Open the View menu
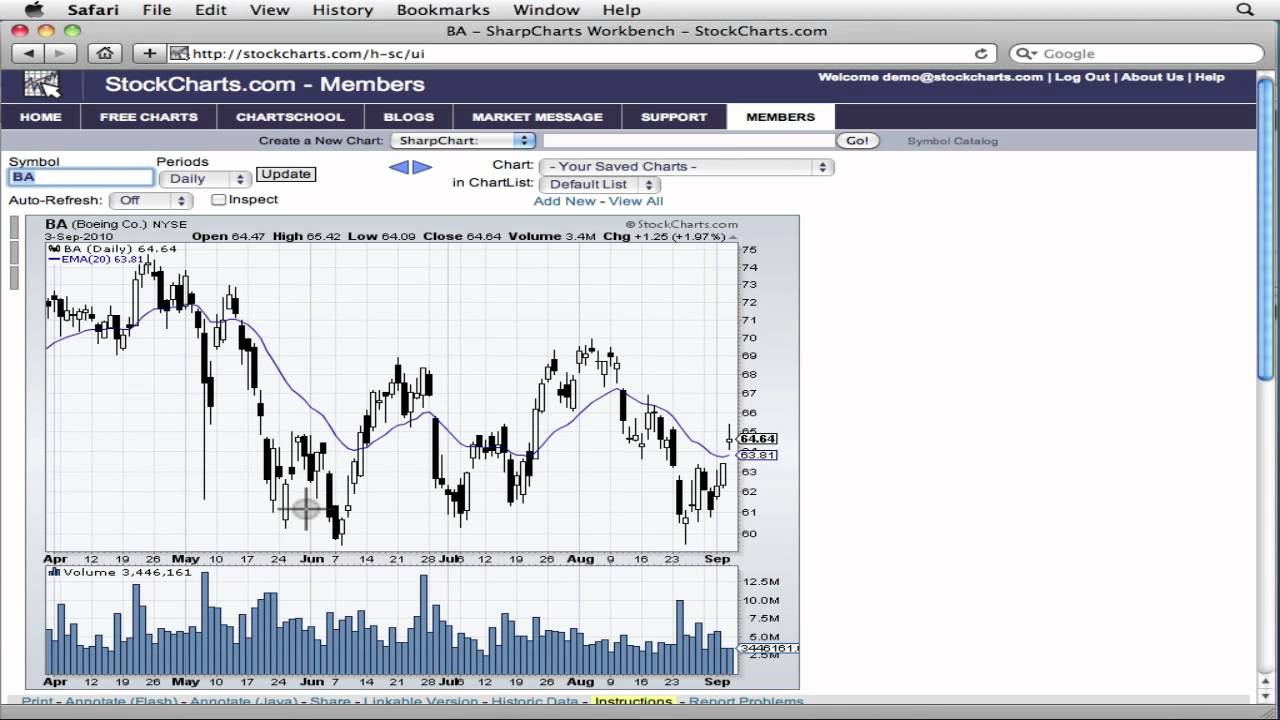 (x=269, y=10)
